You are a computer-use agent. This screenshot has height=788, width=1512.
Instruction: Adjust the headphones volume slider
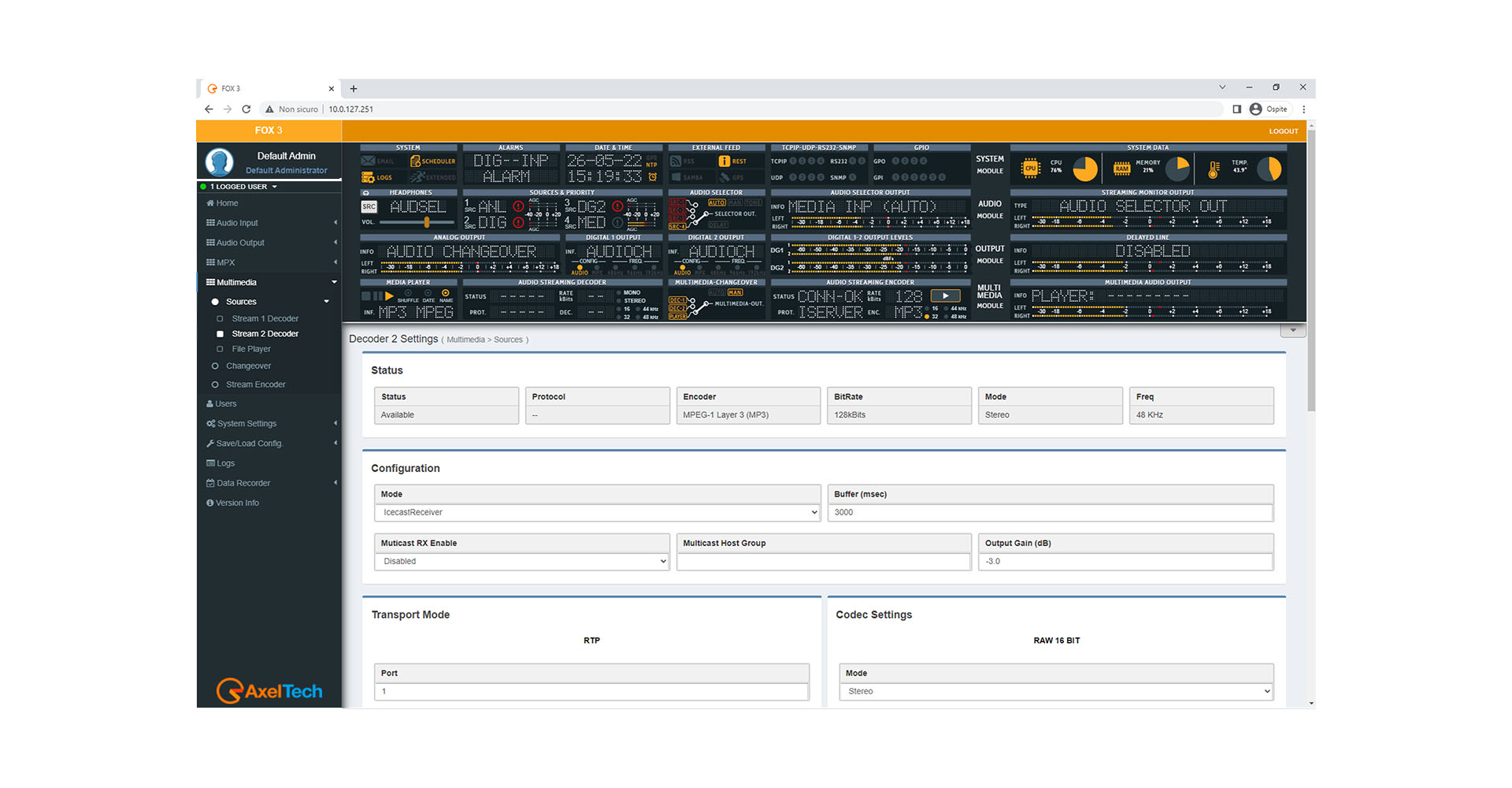coord(426,223)
